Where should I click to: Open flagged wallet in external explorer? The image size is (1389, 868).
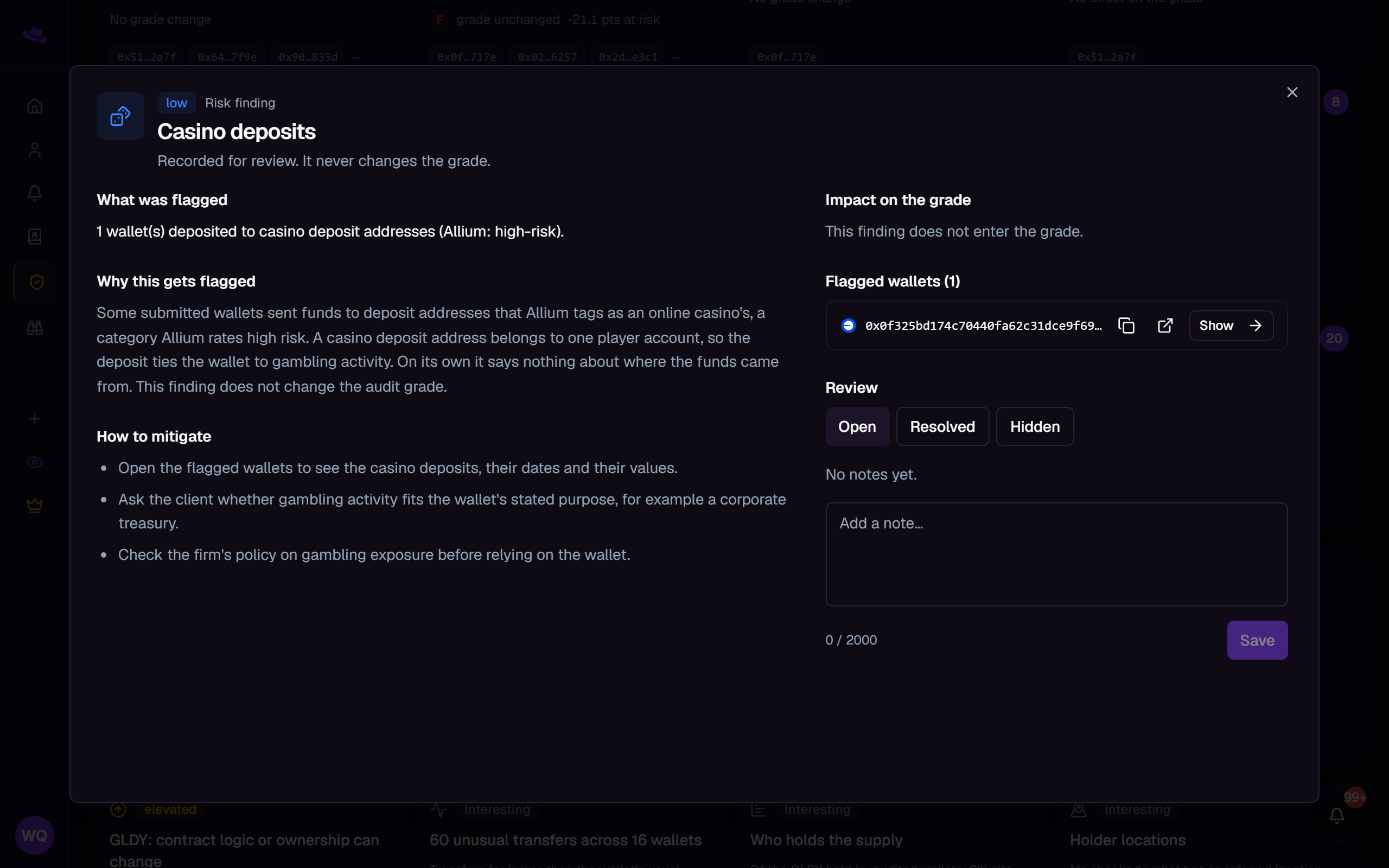1165,325
